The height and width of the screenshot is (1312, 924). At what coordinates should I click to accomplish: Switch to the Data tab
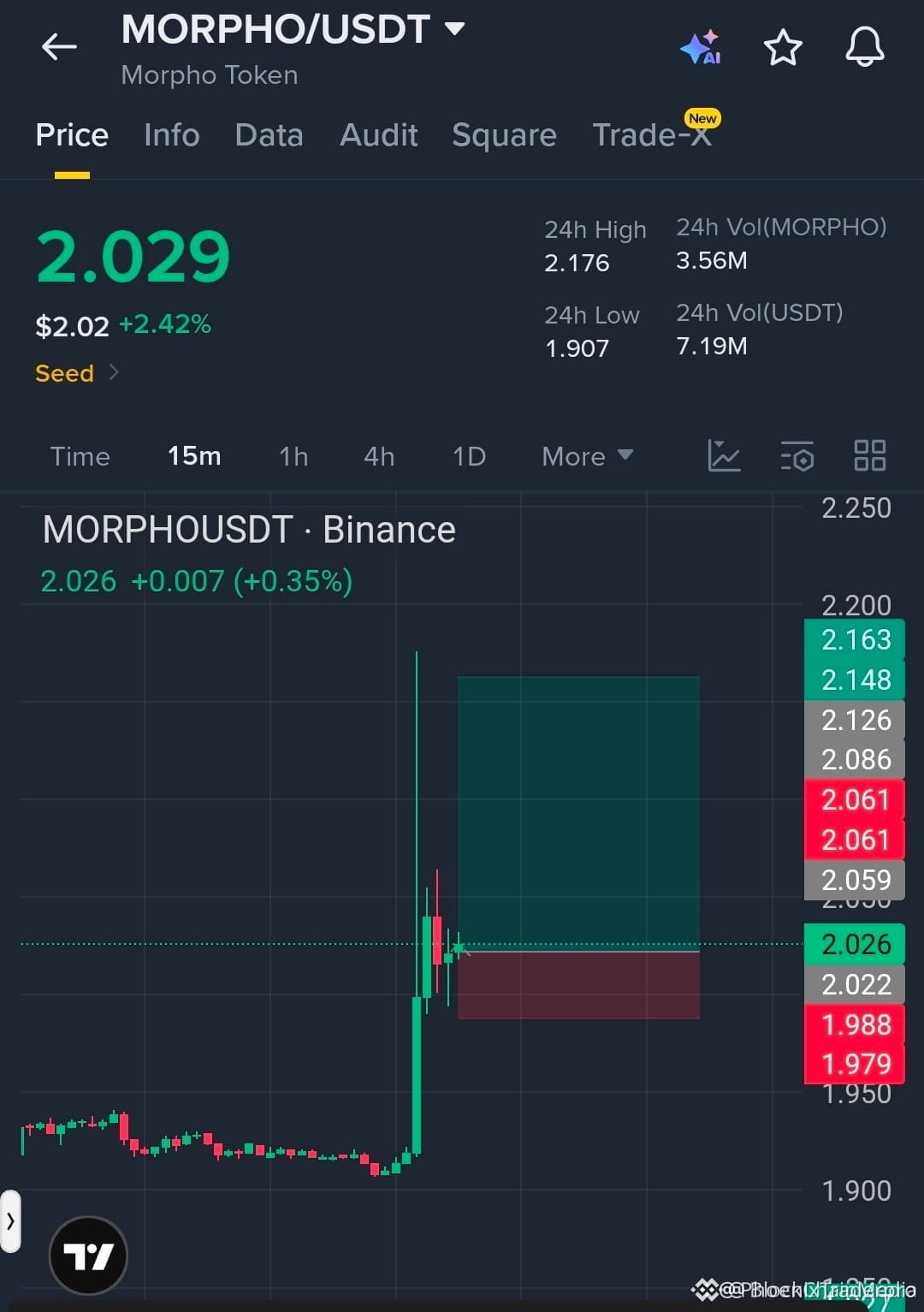pyautogui.click(x=269, y=135)
